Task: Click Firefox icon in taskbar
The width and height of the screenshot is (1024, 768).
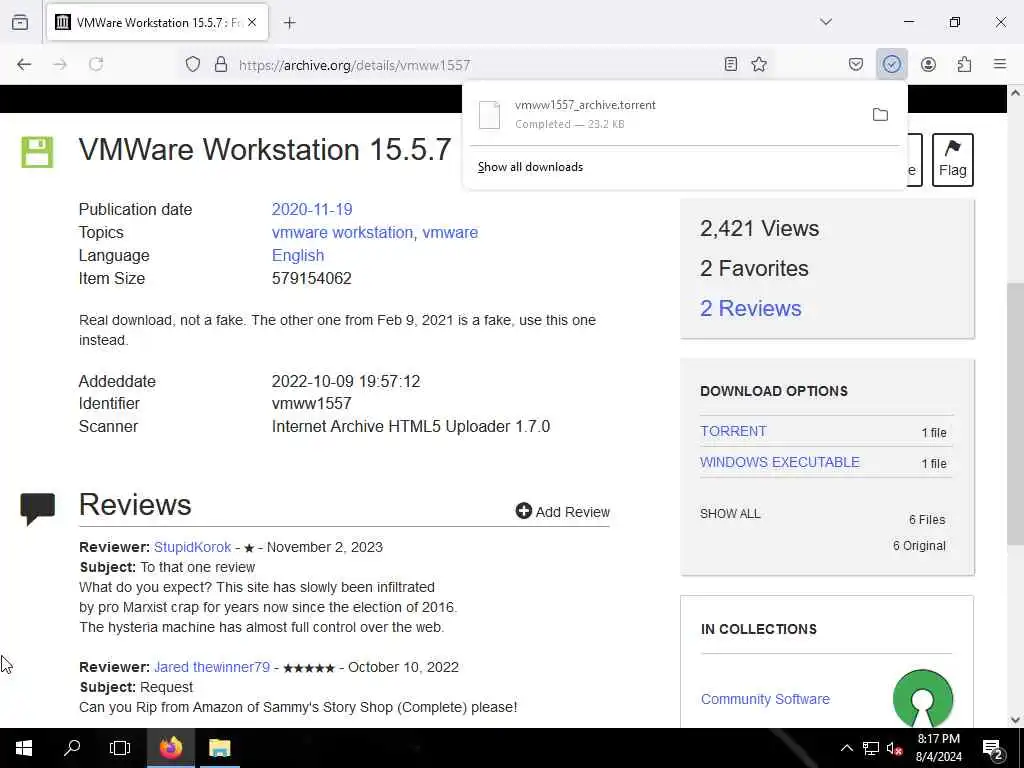Action: coord(171,748)
